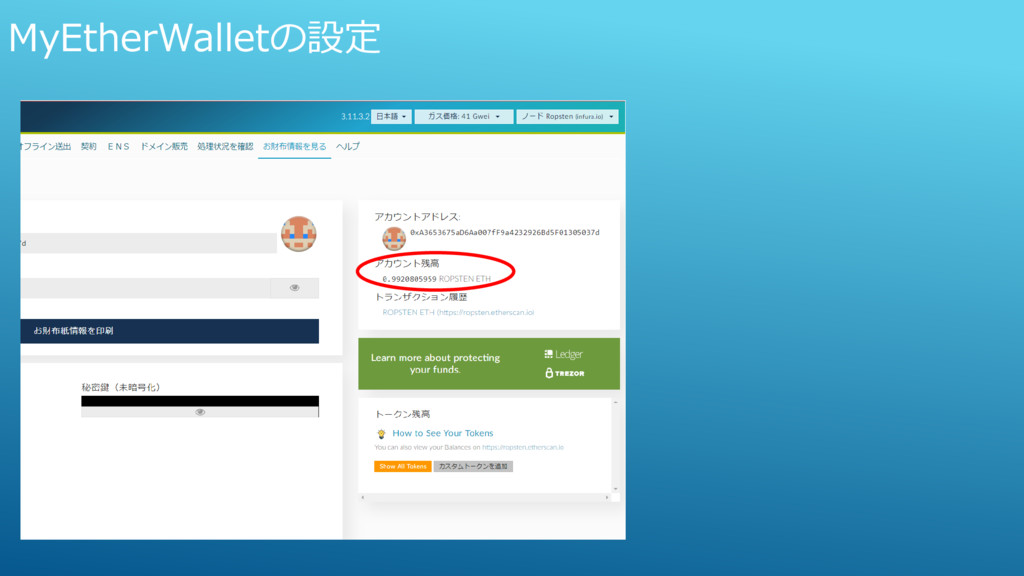Click the account address 0xA3653675... text
This screenshot has height=576, width=1024.
coord(505,232)
